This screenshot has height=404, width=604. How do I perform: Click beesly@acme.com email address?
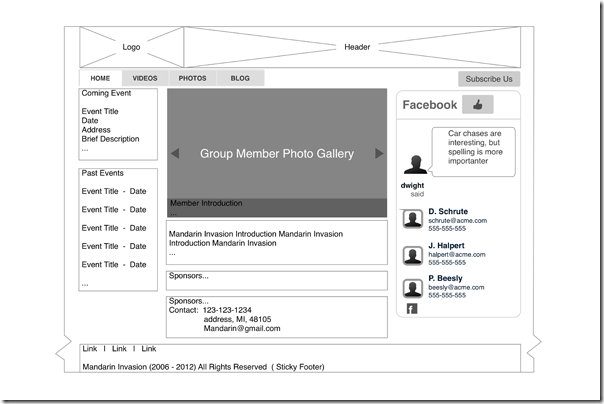point(456,287)
